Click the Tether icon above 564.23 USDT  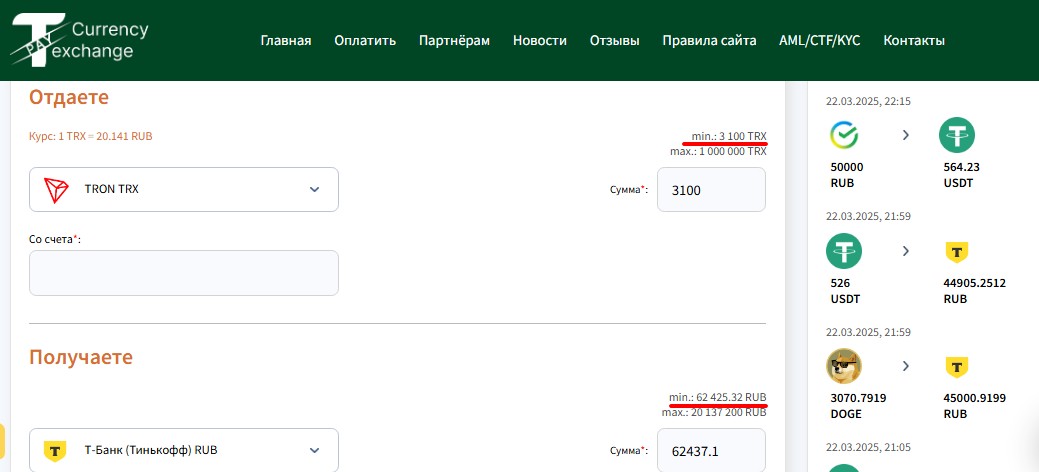957,135
